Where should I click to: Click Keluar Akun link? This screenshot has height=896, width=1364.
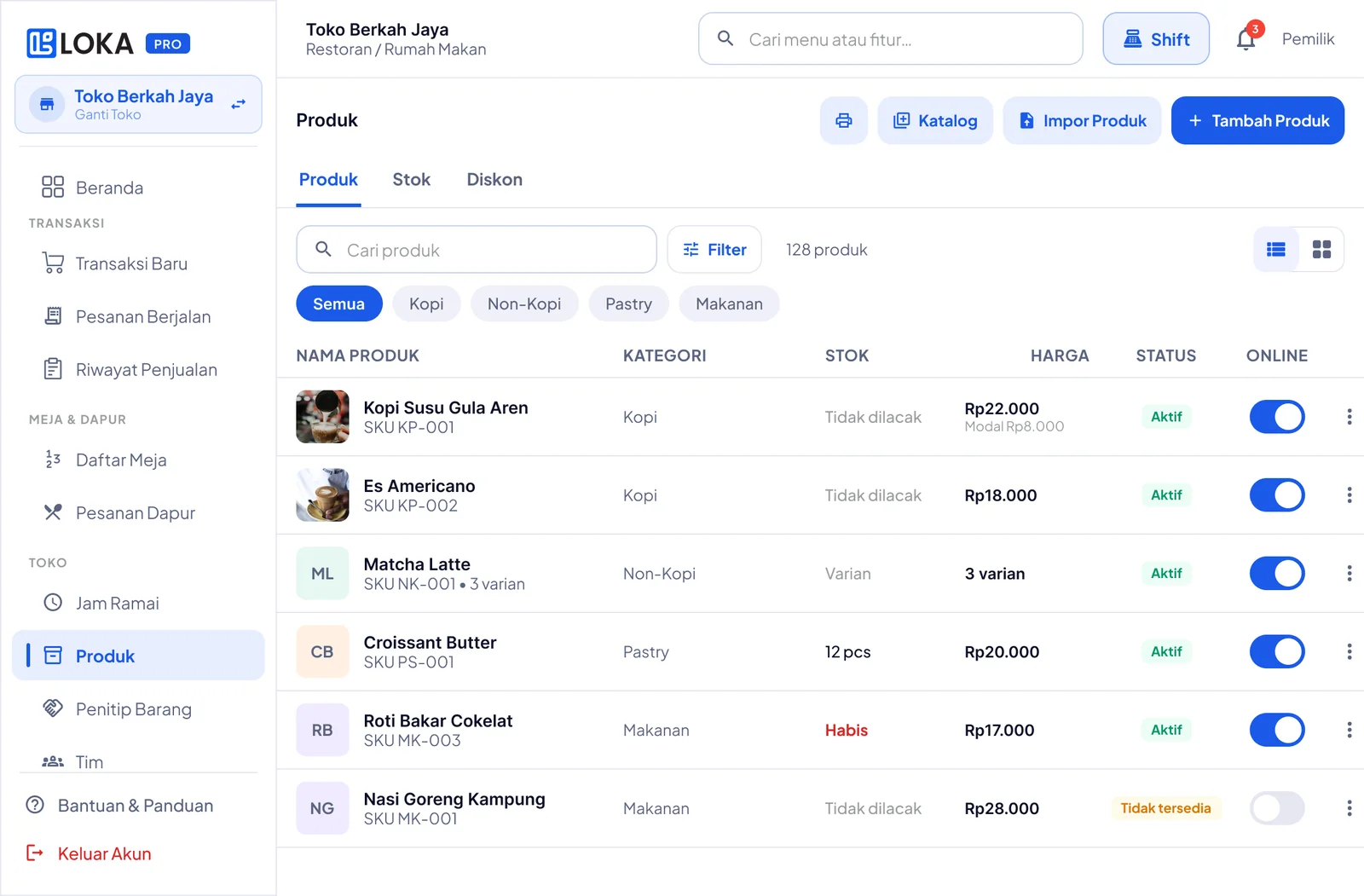[x=89, y=853]
